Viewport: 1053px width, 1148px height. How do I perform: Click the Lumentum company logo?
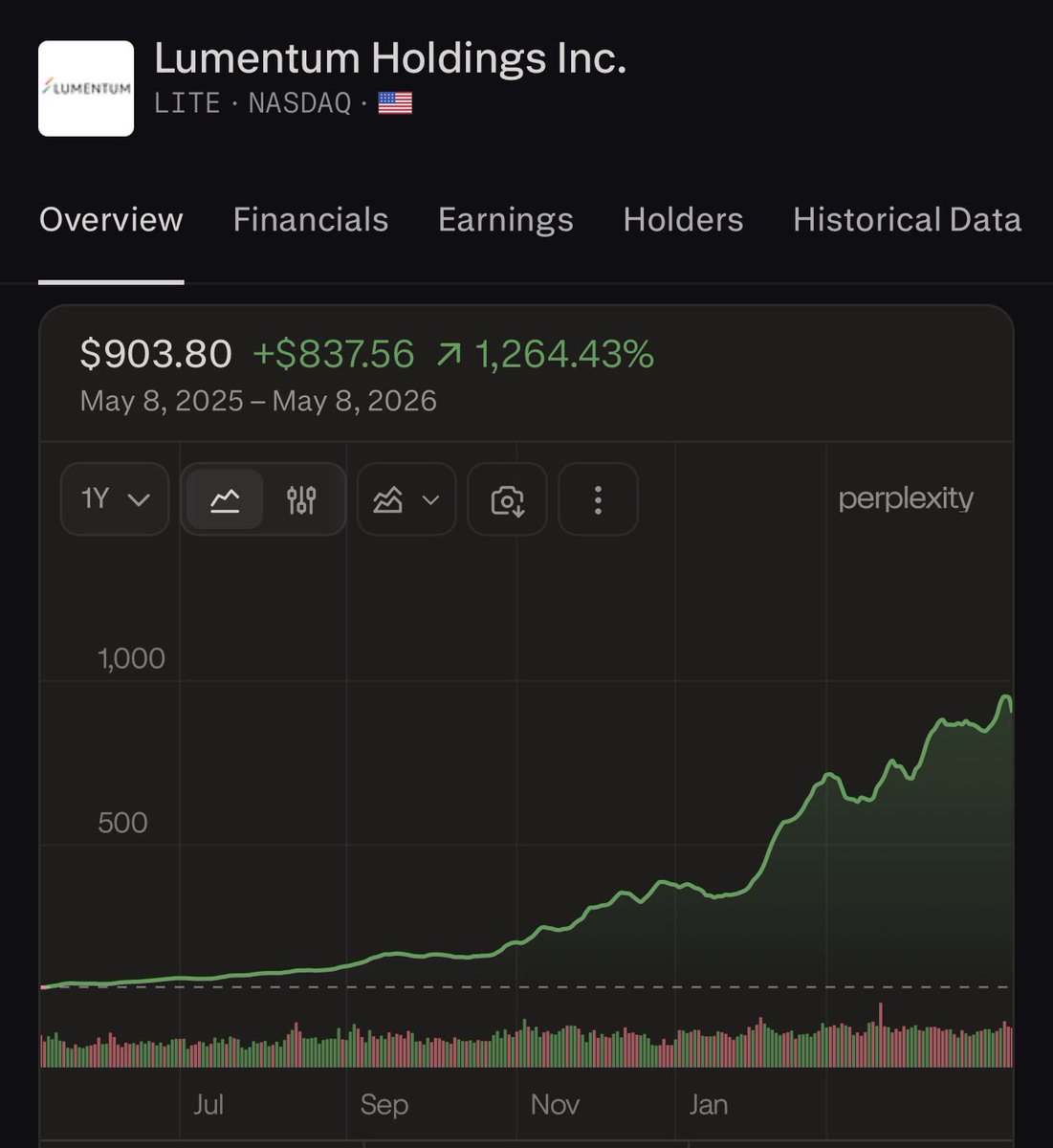86,88
